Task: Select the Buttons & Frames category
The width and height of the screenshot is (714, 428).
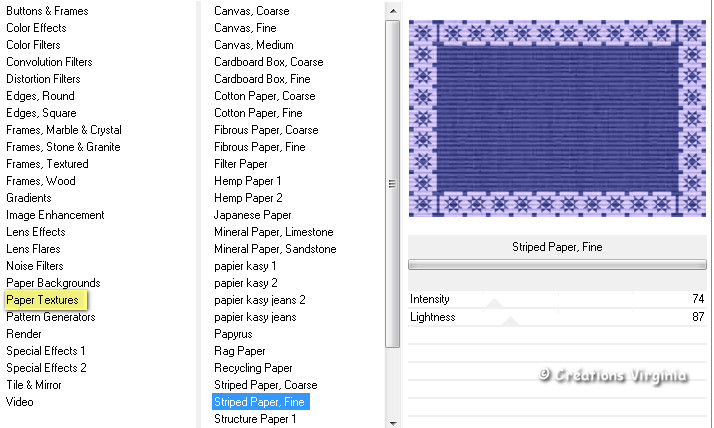Action: coord(47,11)
